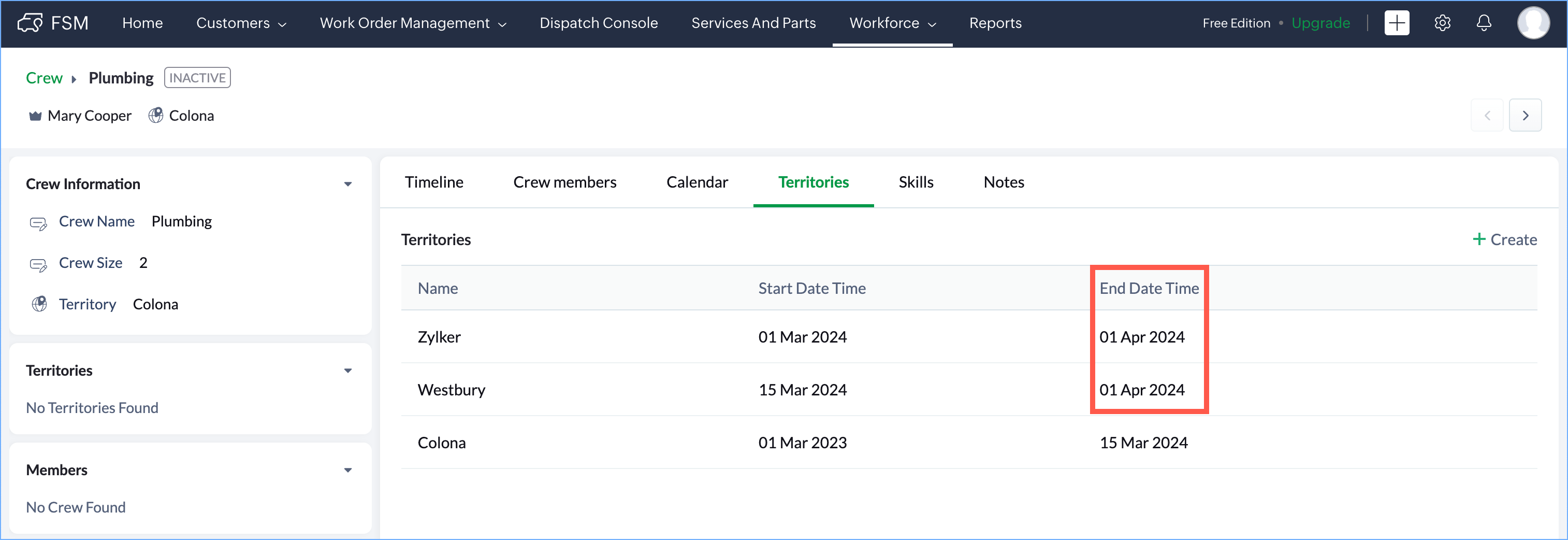Collapse the Members sidebar section

coord(347,470)
